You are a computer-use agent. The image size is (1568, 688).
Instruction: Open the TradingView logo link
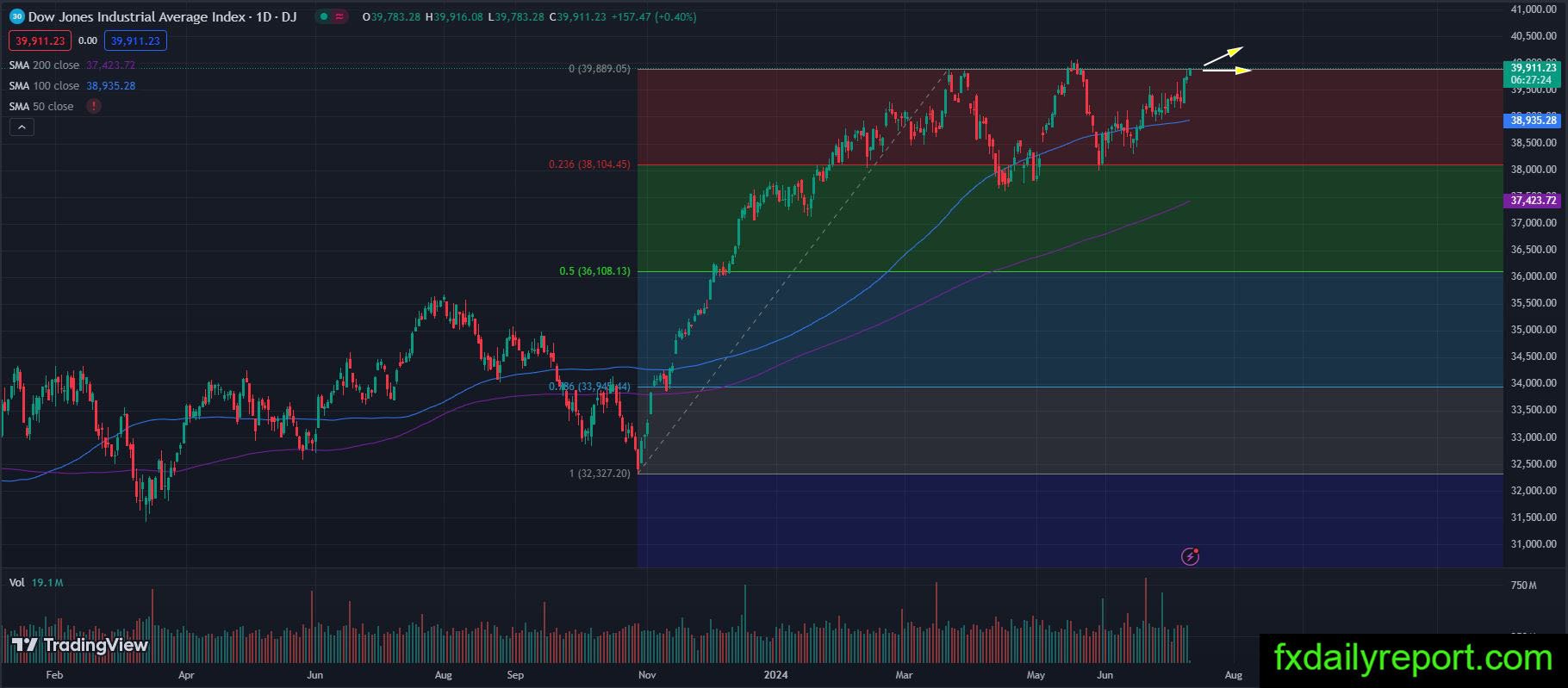[79, 645]
